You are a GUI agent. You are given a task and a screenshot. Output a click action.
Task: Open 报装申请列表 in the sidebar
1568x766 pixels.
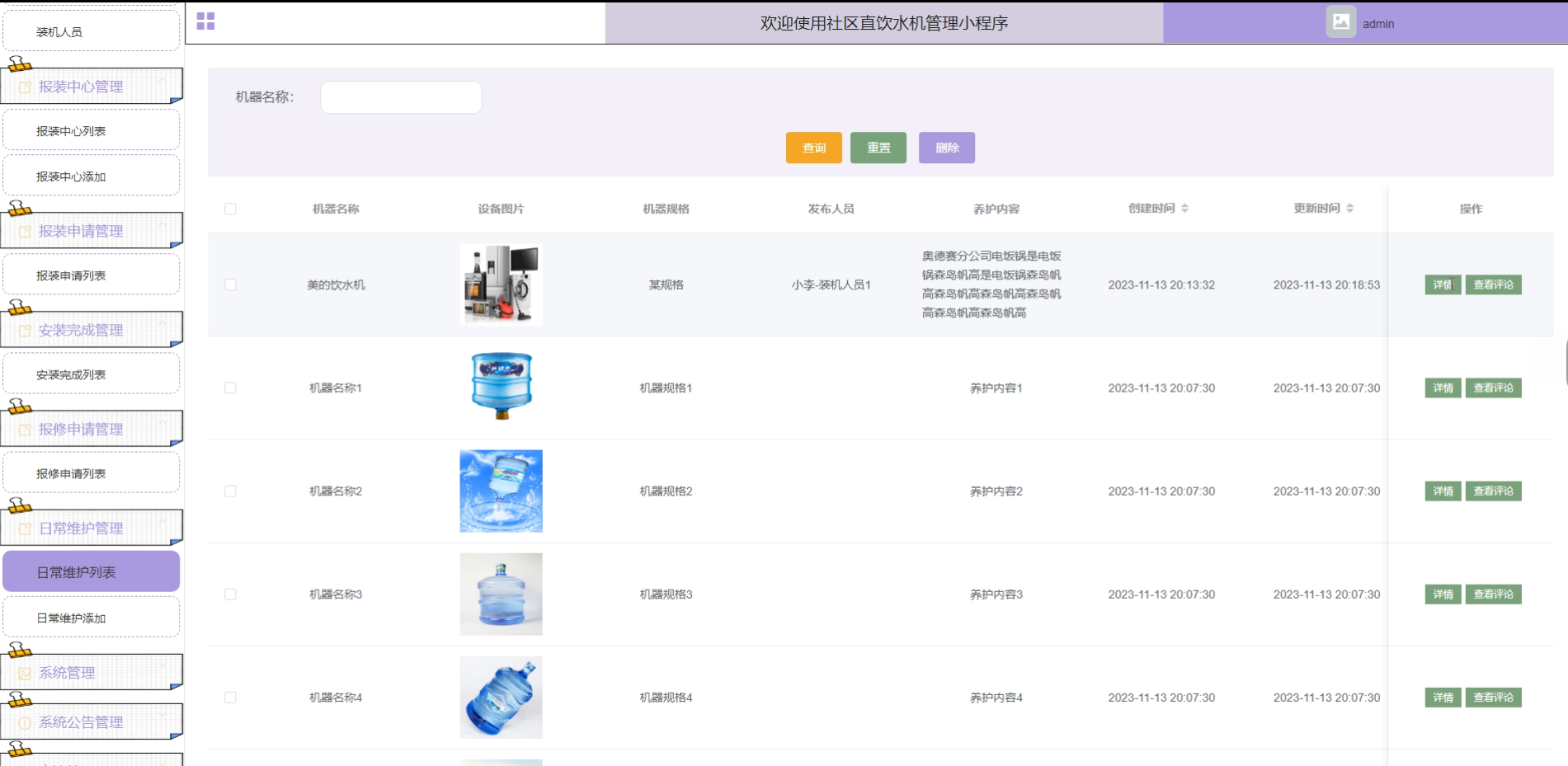coord(92,275)
